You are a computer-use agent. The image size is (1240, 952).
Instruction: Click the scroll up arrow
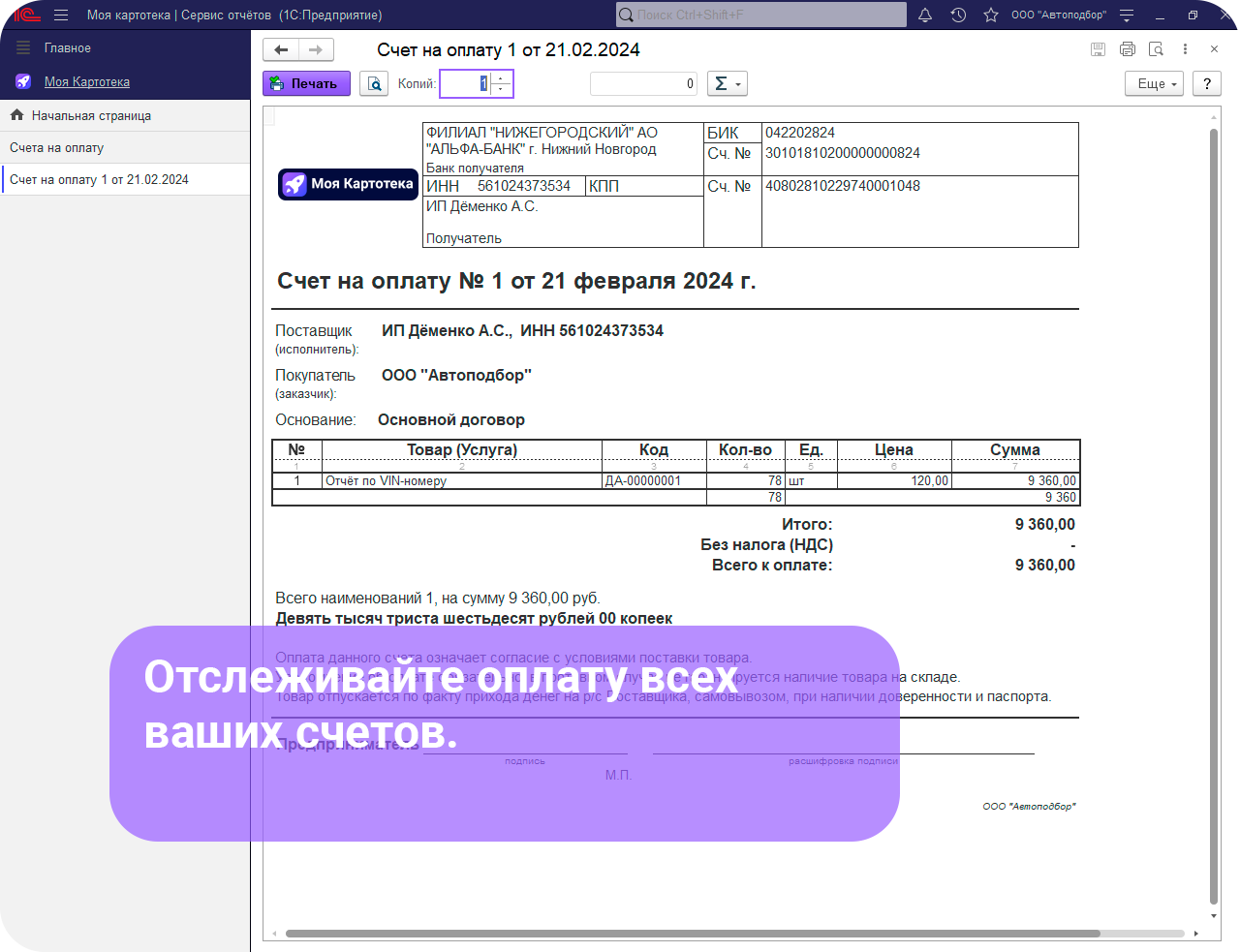(x=1214, y=117)
